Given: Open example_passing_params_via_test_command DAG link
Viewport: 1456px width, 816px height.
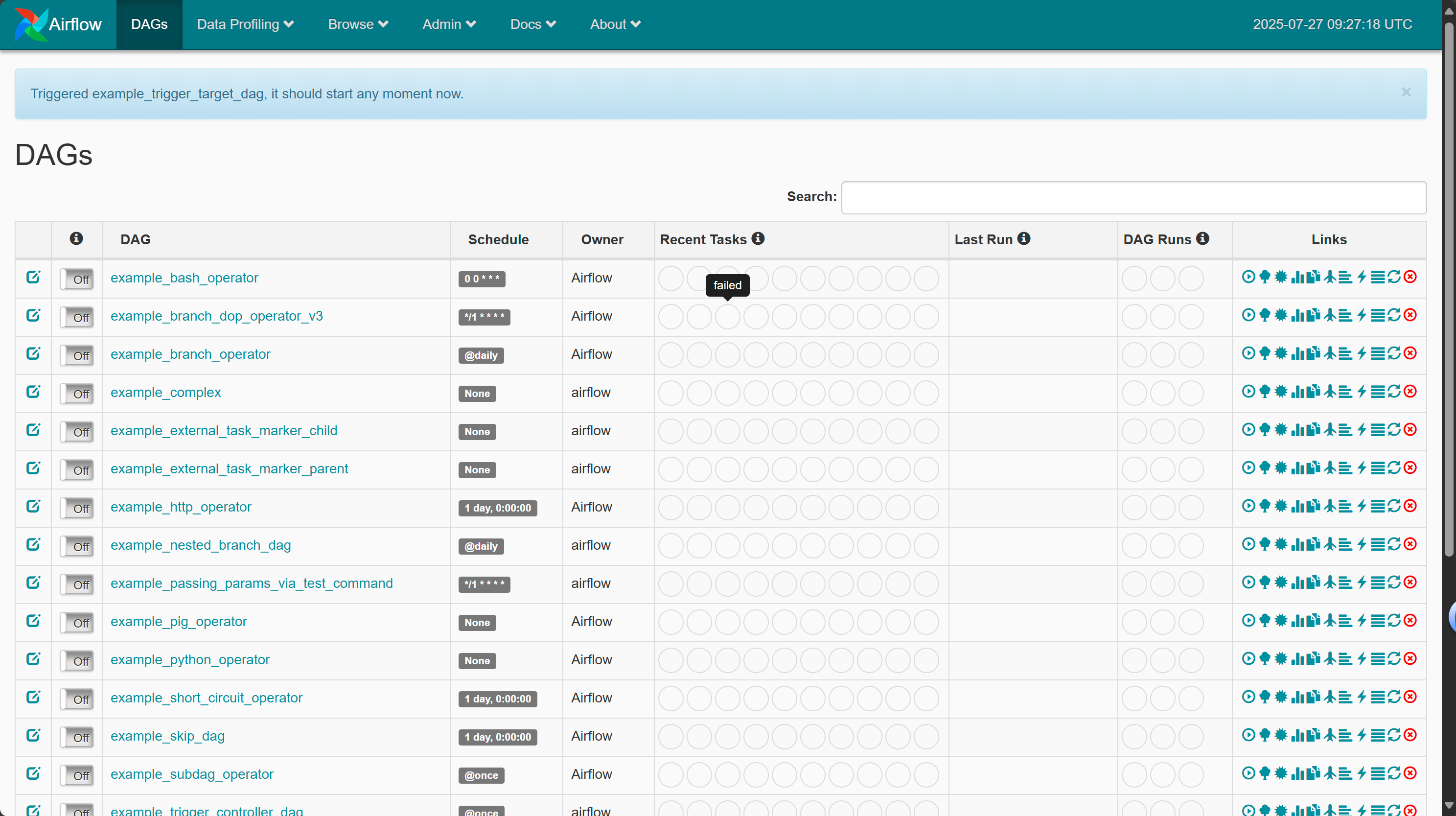Looking at the screenshot, I should click(252, 583).
